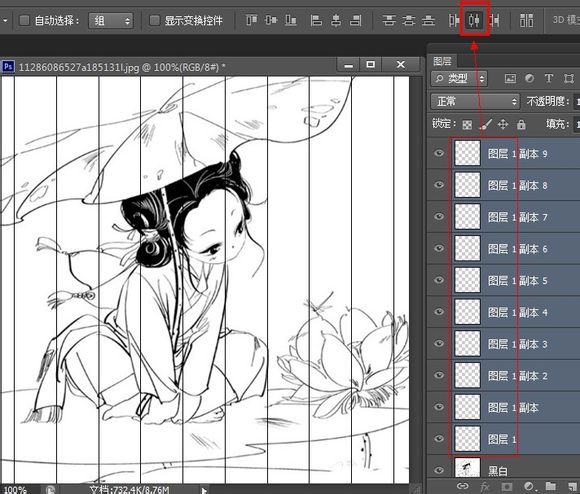Open tool preset picker arrow at far left
The image size is (580, 494).
pos(5,20)
